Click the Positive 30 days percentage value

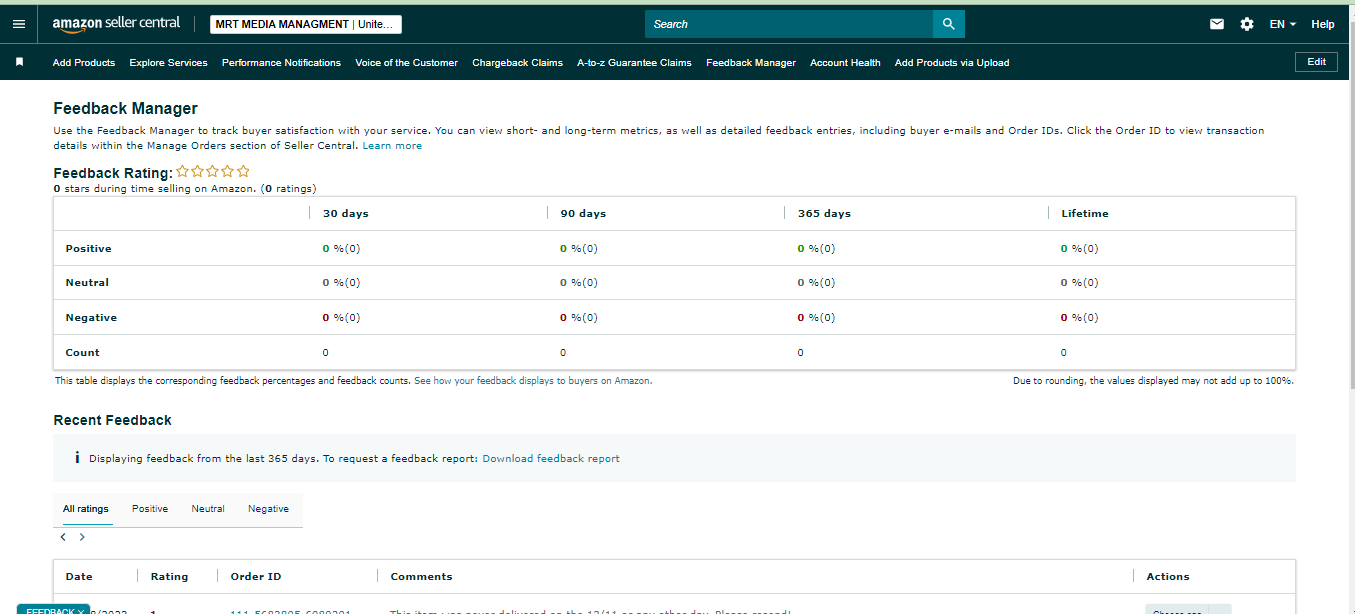(x=341, y=249)
